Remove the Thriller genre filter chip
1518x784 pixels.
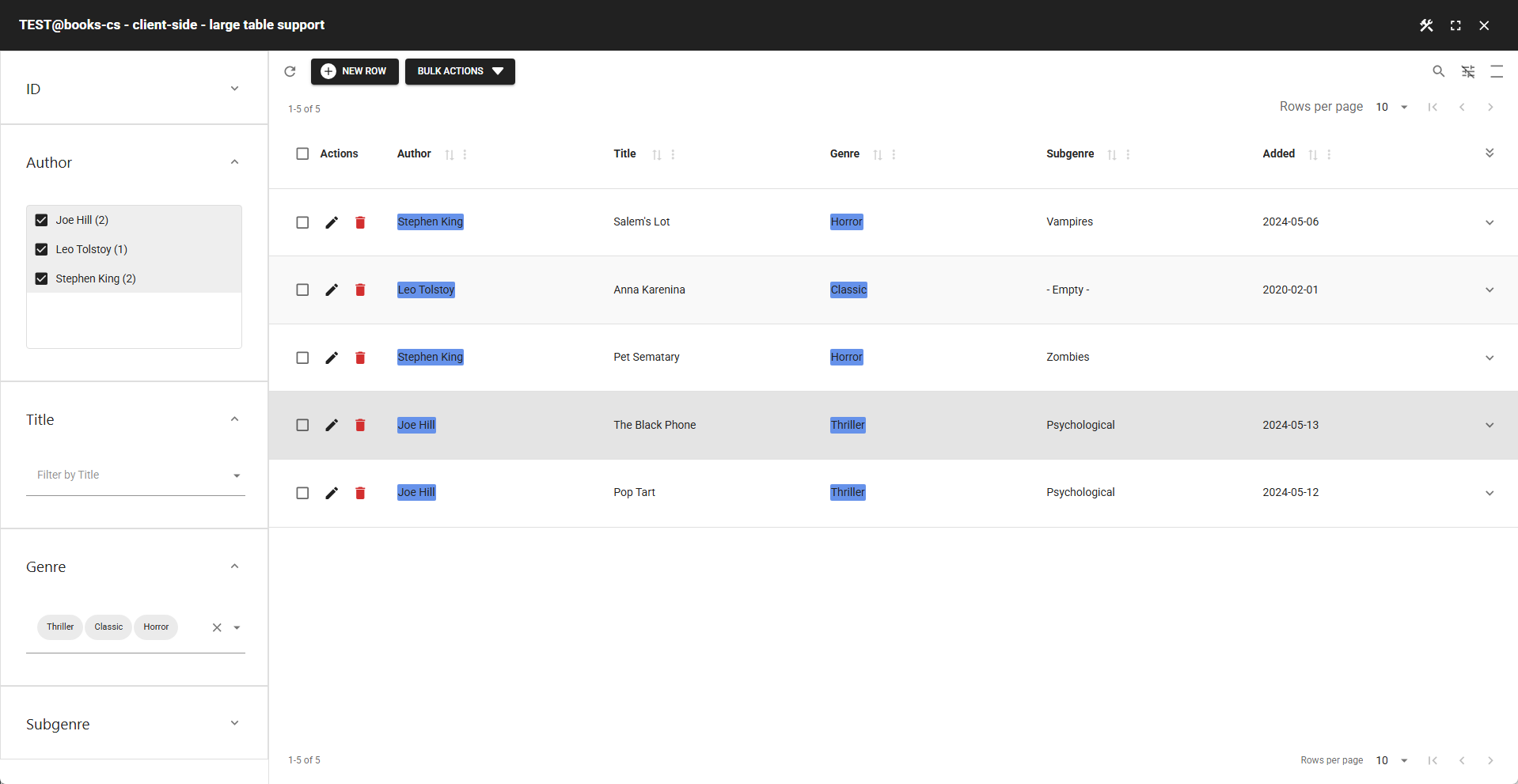tap(59, 627)
